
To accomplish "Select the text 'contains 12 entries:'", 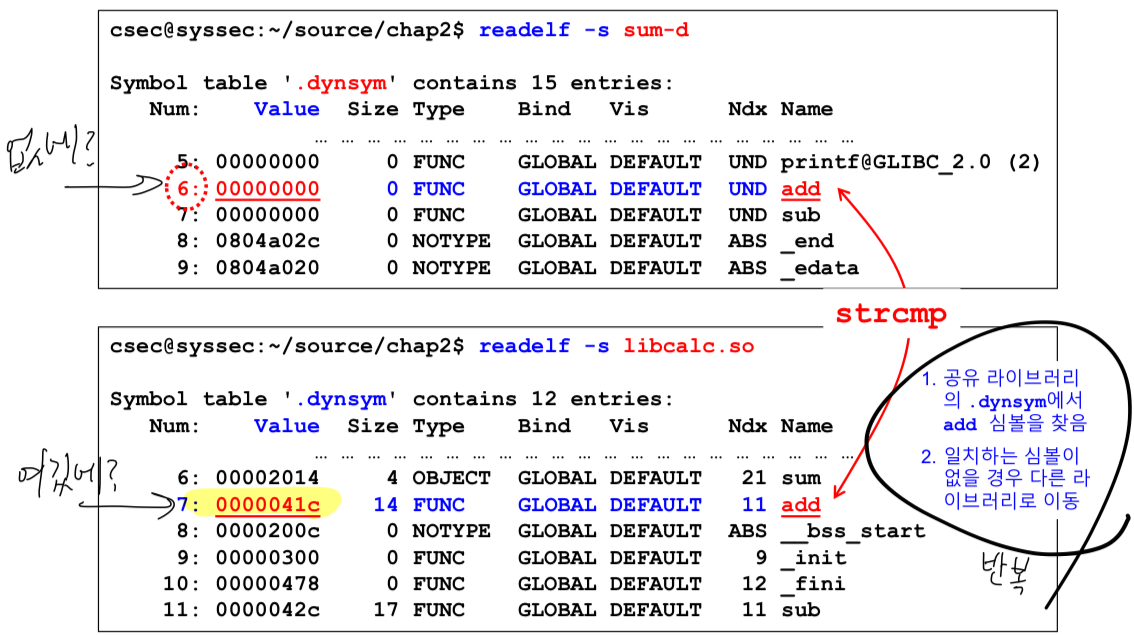I will [x=542, y=399].
